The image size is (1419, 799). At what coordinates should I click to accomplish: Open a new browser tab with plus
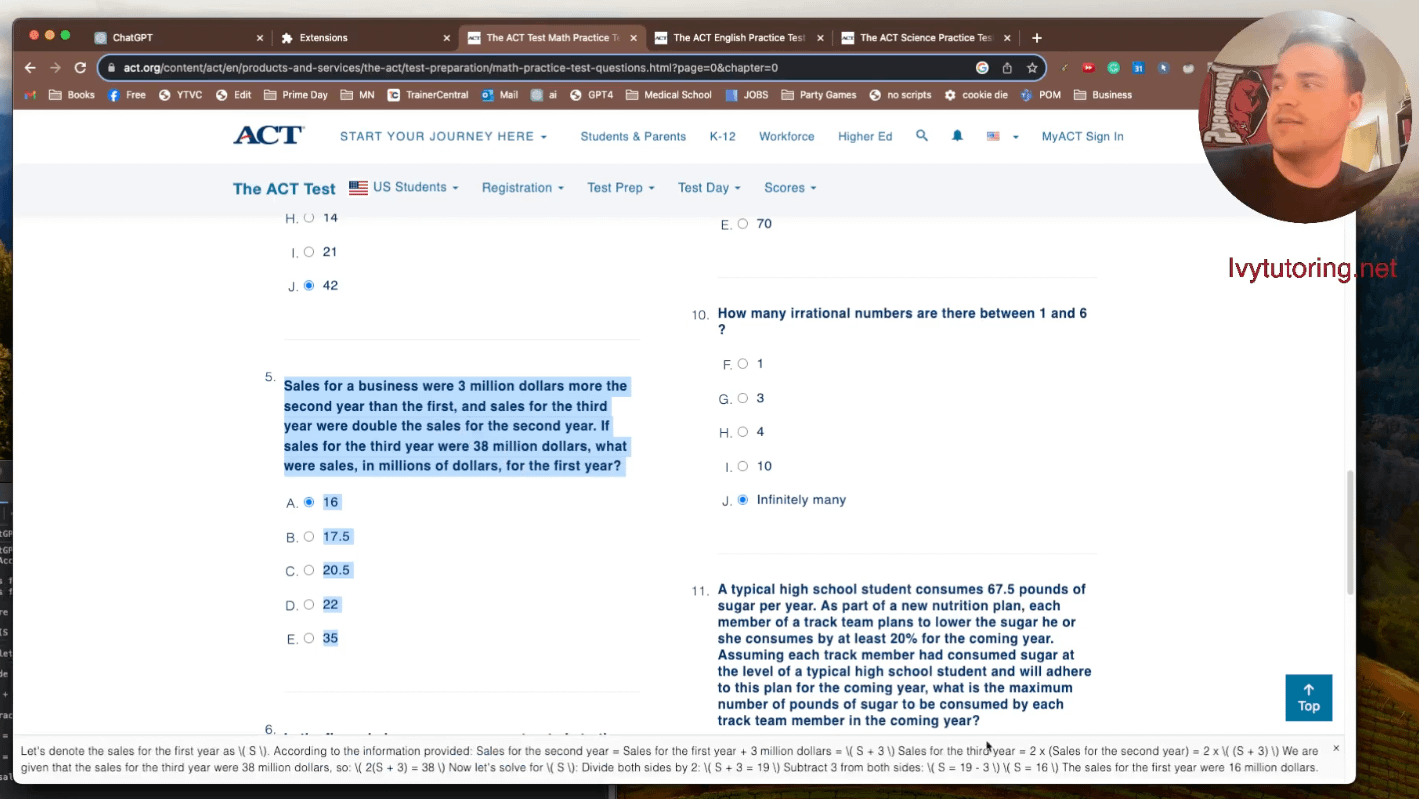pyautogui.click(x=1037, y=38)
